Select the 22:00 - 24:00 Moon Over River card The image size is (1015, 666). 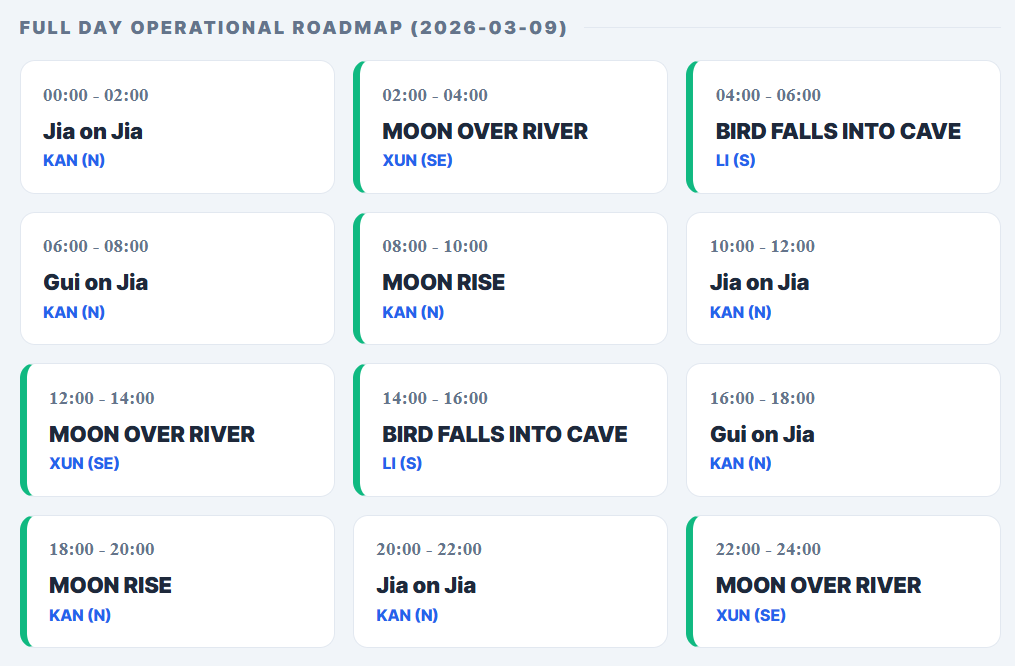coord(843,581)
